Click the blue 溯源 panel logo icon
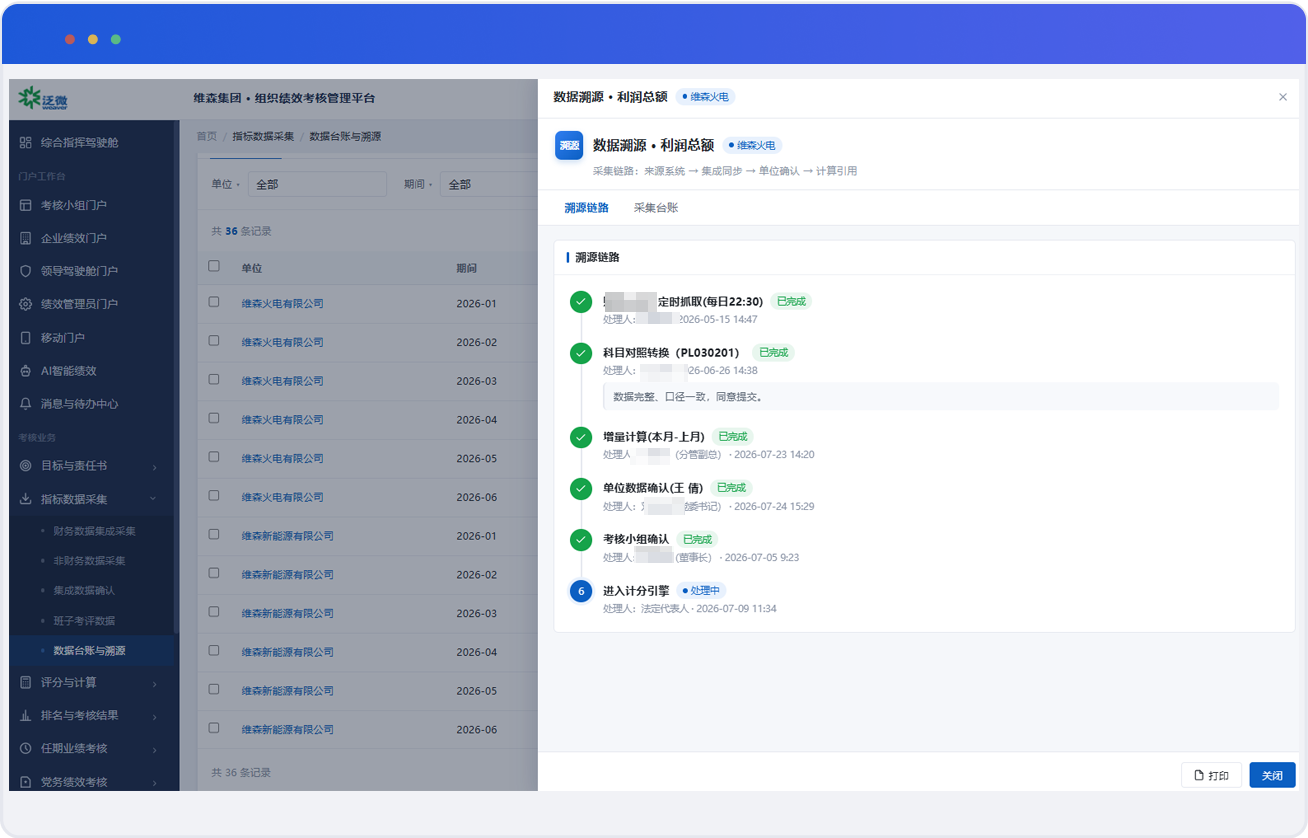This screenshot has height=838, width=1308. click(569, 146)
